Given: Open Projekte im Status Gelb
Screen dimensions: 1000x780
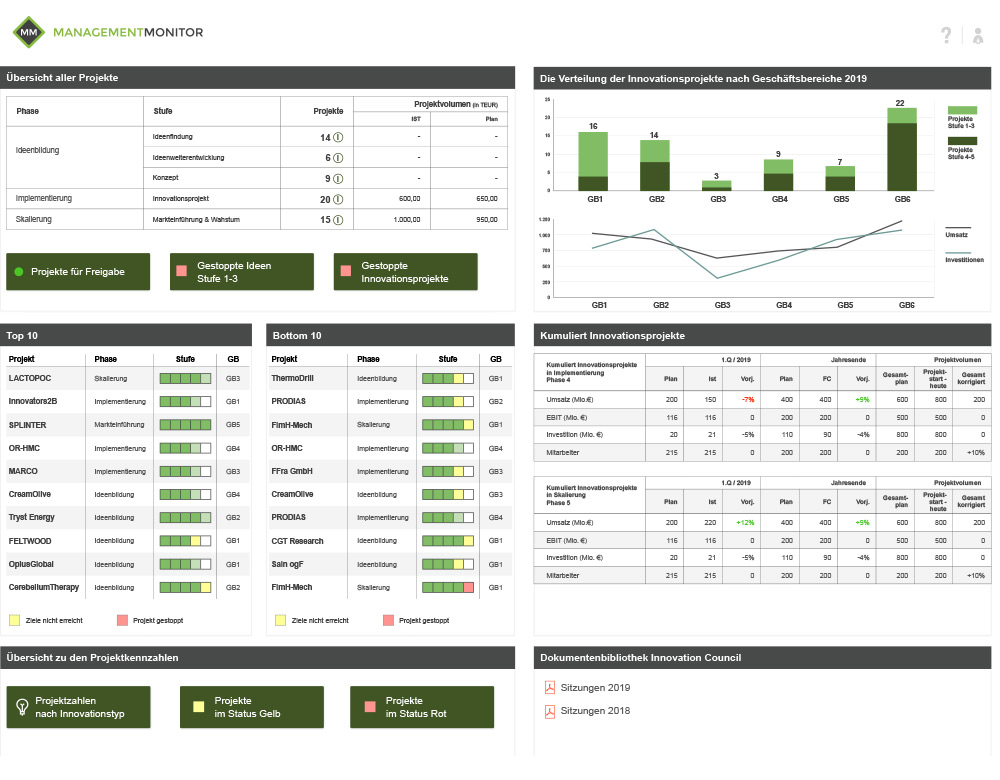Looking at the screenshot, I should [252, 707].
